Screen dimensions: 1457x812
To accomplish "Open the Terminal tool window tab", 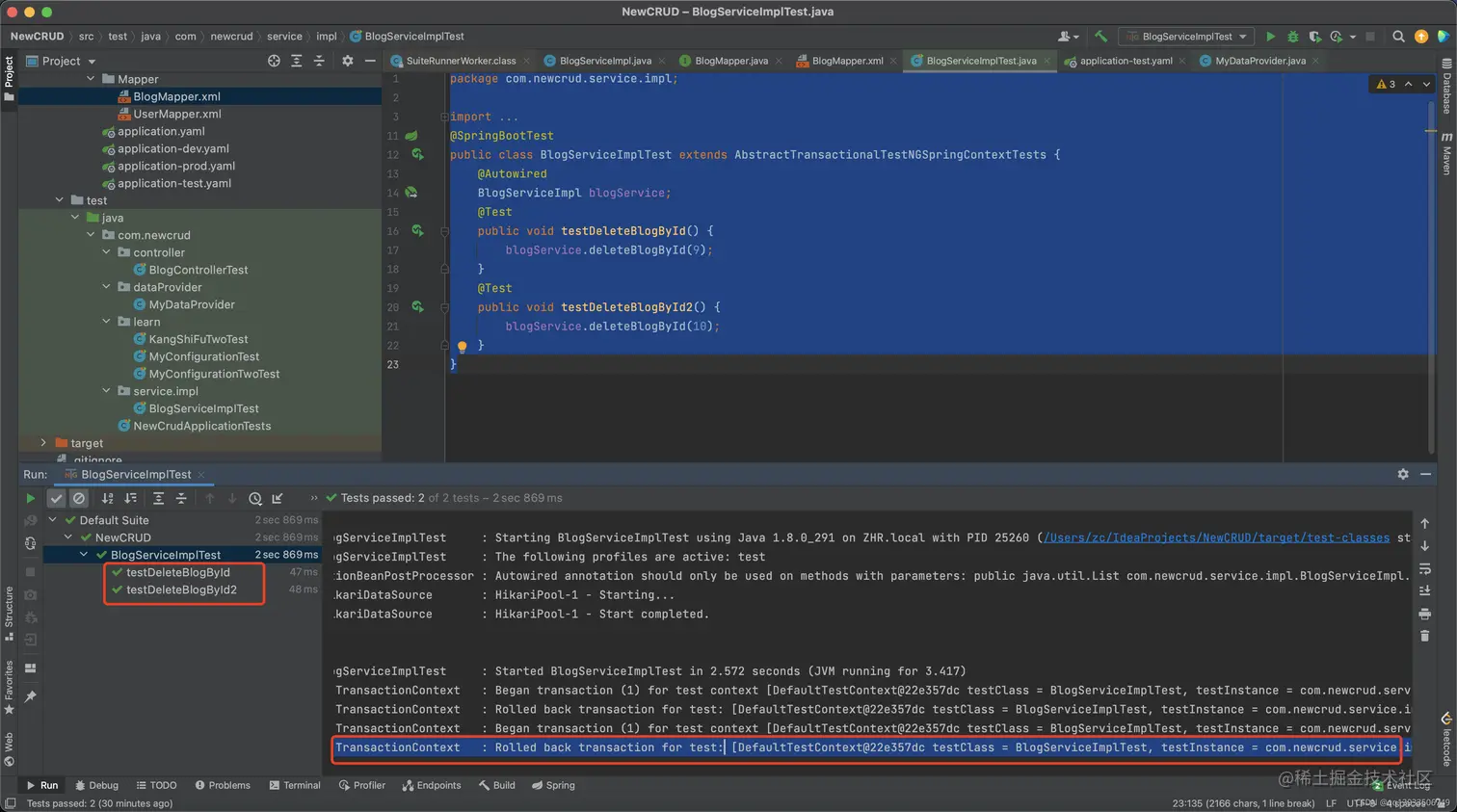I will point(295,785).
